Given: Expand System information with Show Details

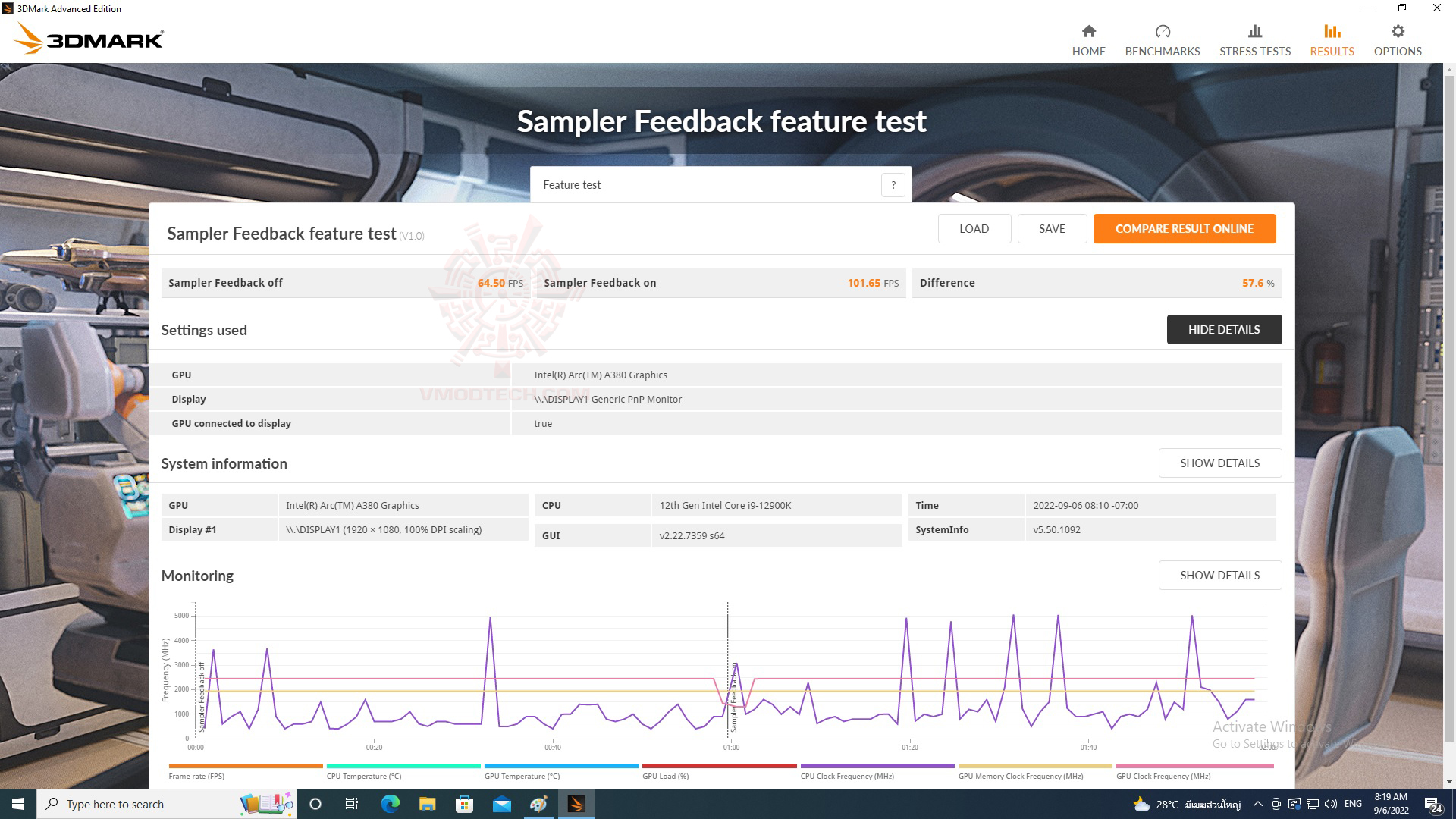Looking at the screenshot, I should (x=1219, y=463).
